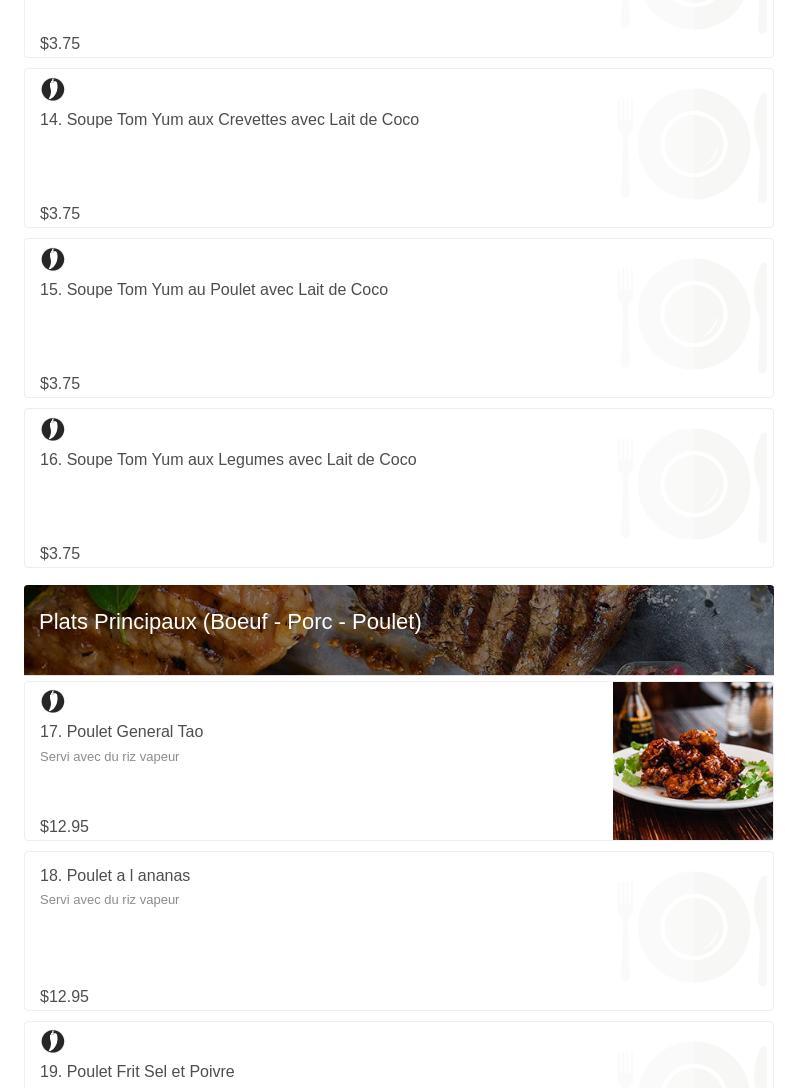Open 16. Soupe Tom Yum aux Legumes
The width and height of the screenshot is (785, 1088).
228,460
